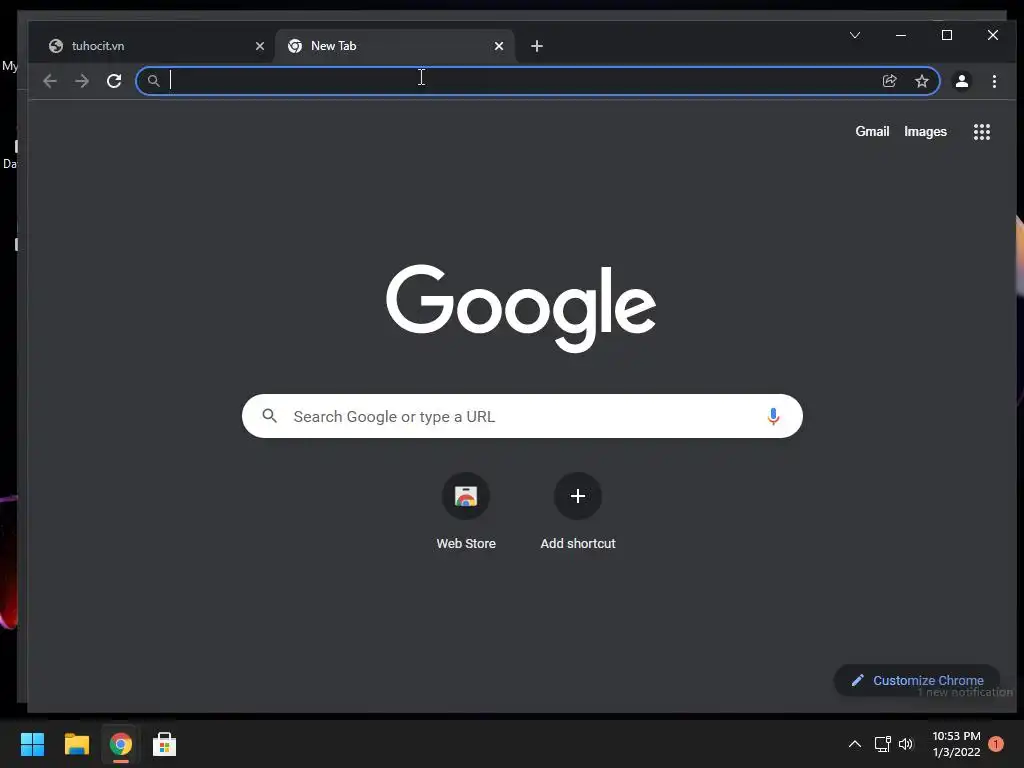Open the Windows Start menu

[32, 744]
